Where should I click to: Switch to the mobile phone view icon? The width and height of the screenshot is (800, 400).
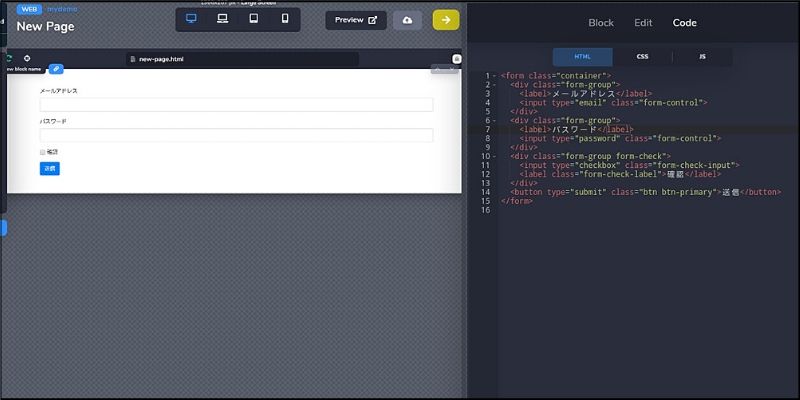click(x=285, y=19)
